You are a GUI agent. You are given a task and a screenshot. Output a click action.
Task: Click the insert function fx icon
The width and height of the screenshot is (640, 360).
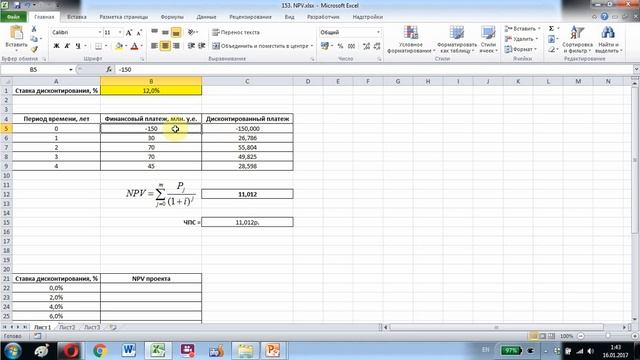(109, 70)
